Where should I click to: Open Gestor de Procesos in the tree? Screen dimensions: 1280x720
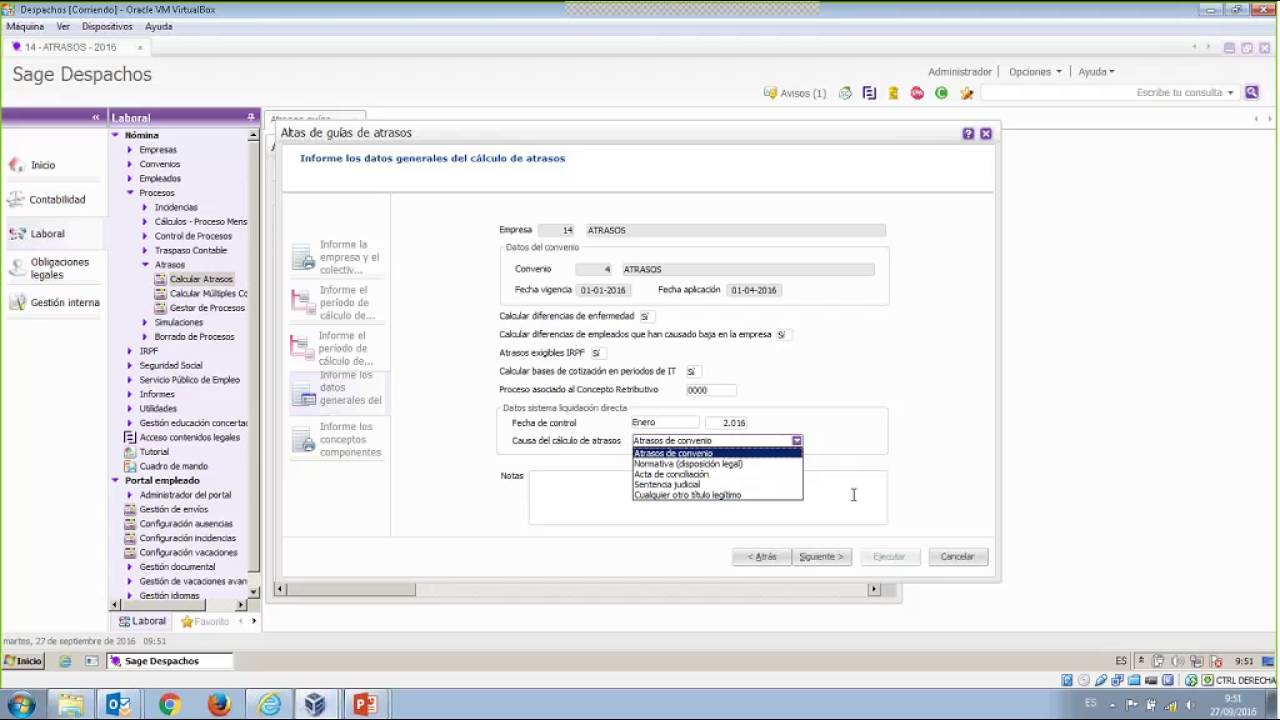pyautogui.click(x=206, y=308)
